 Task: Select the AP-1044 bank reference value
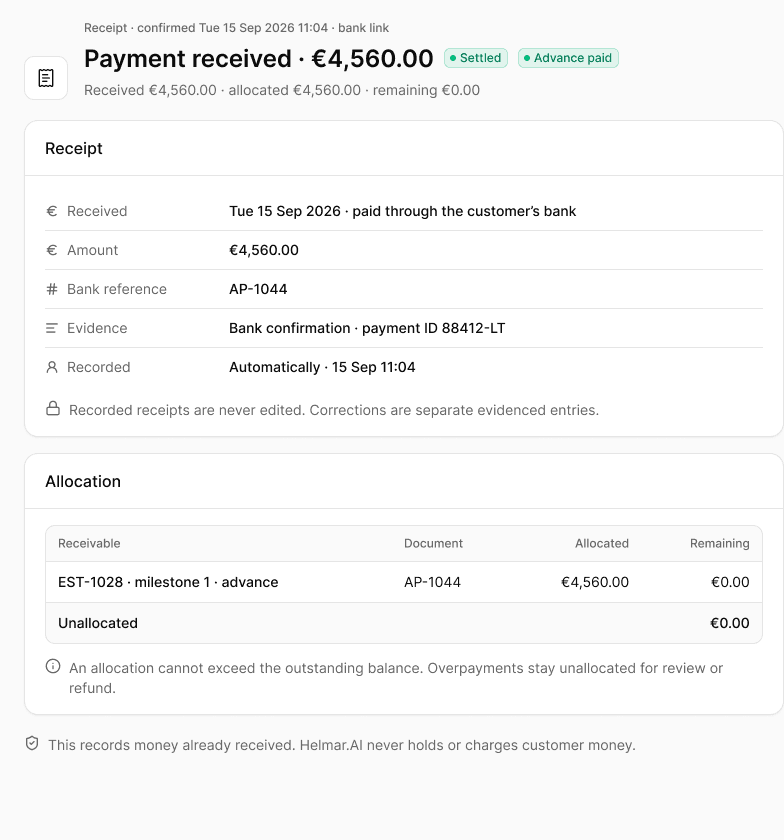click(258, 289)
